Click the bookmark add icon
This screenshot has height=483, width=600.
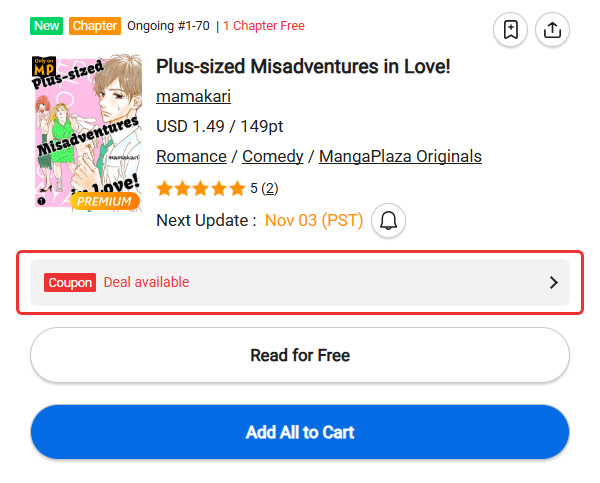tap(511, 30)
